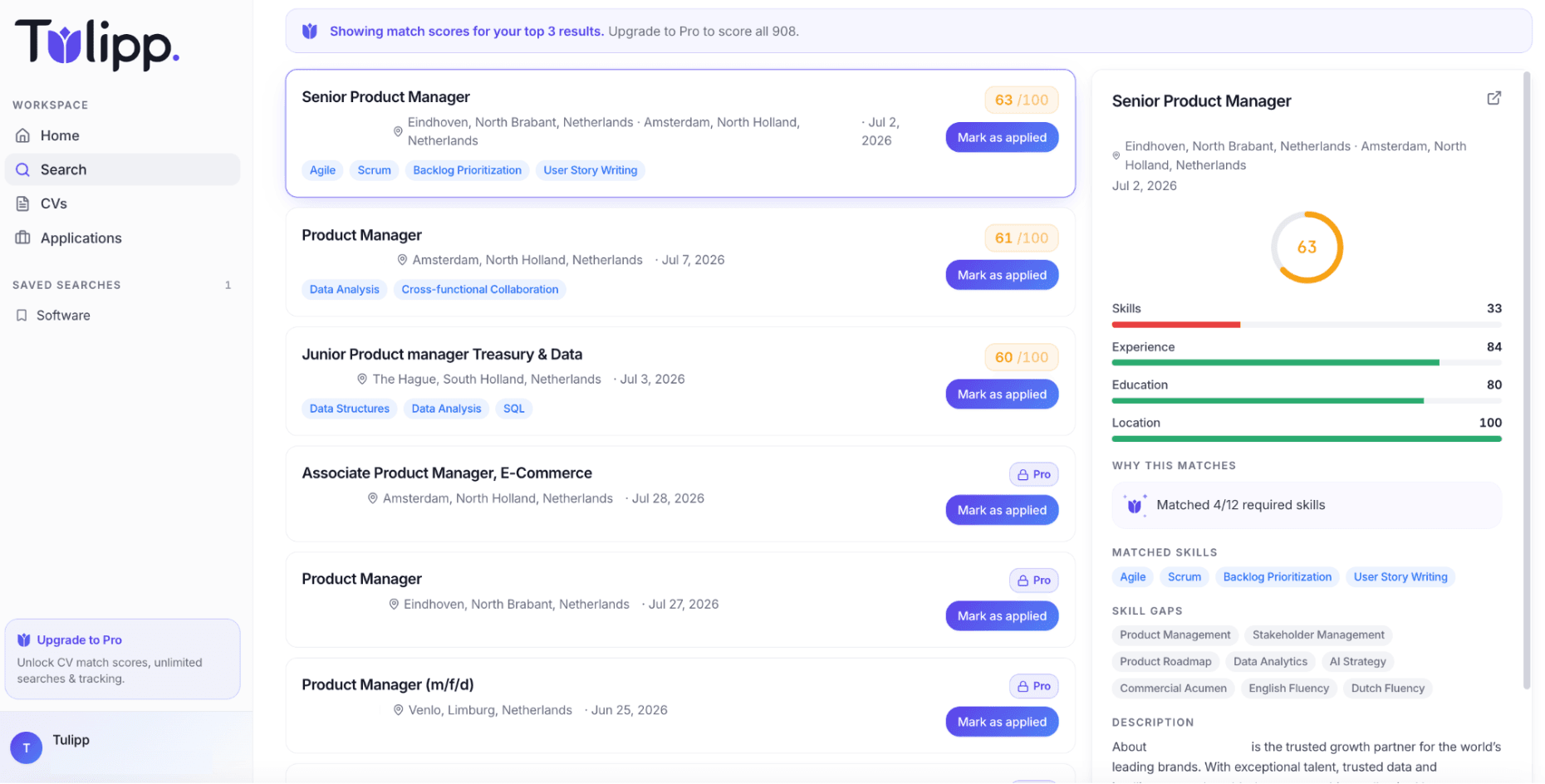Click the Skills score progress bar

[1307, 325]
